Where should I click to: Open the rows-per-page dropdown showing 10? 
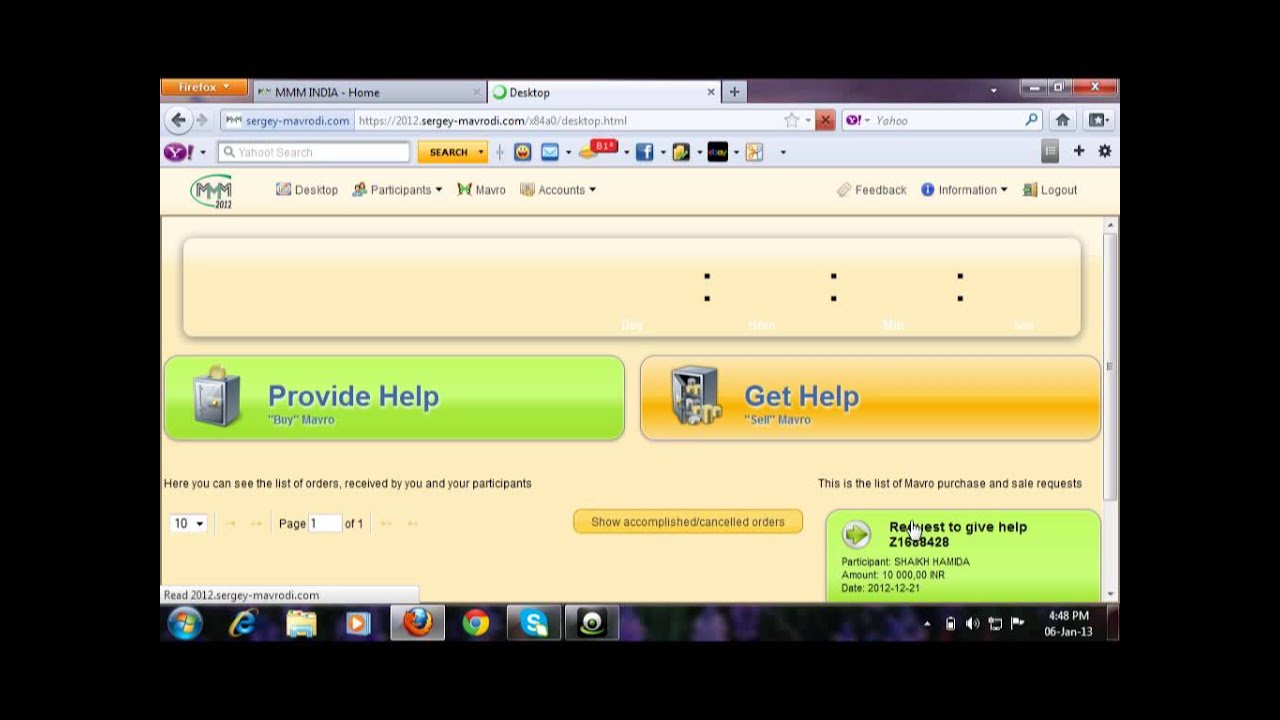[x=188, y=523]
